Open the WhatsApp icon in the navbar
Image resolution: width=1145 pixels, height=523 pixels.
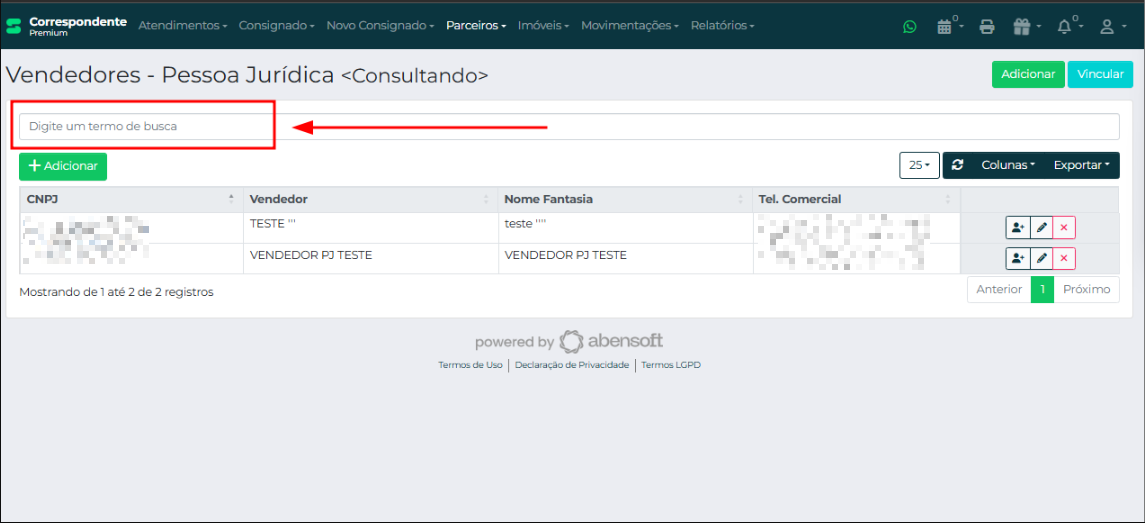coord(909,27)
